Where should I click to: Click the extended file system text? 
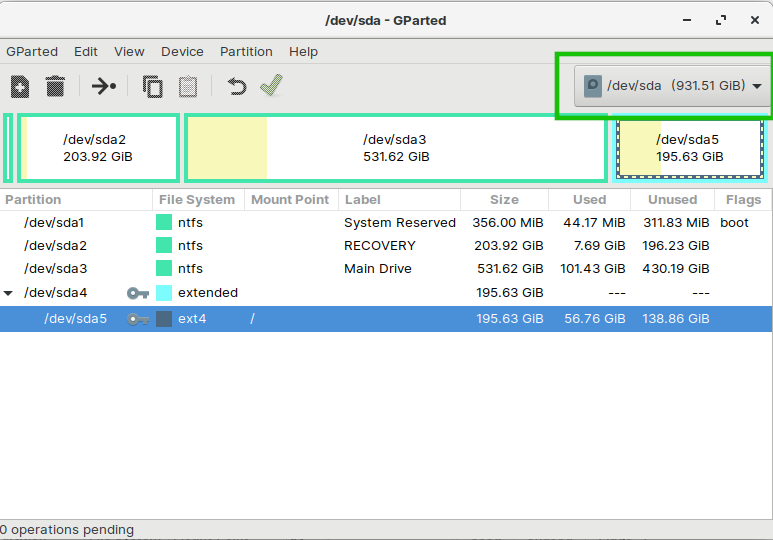(208, 293)
